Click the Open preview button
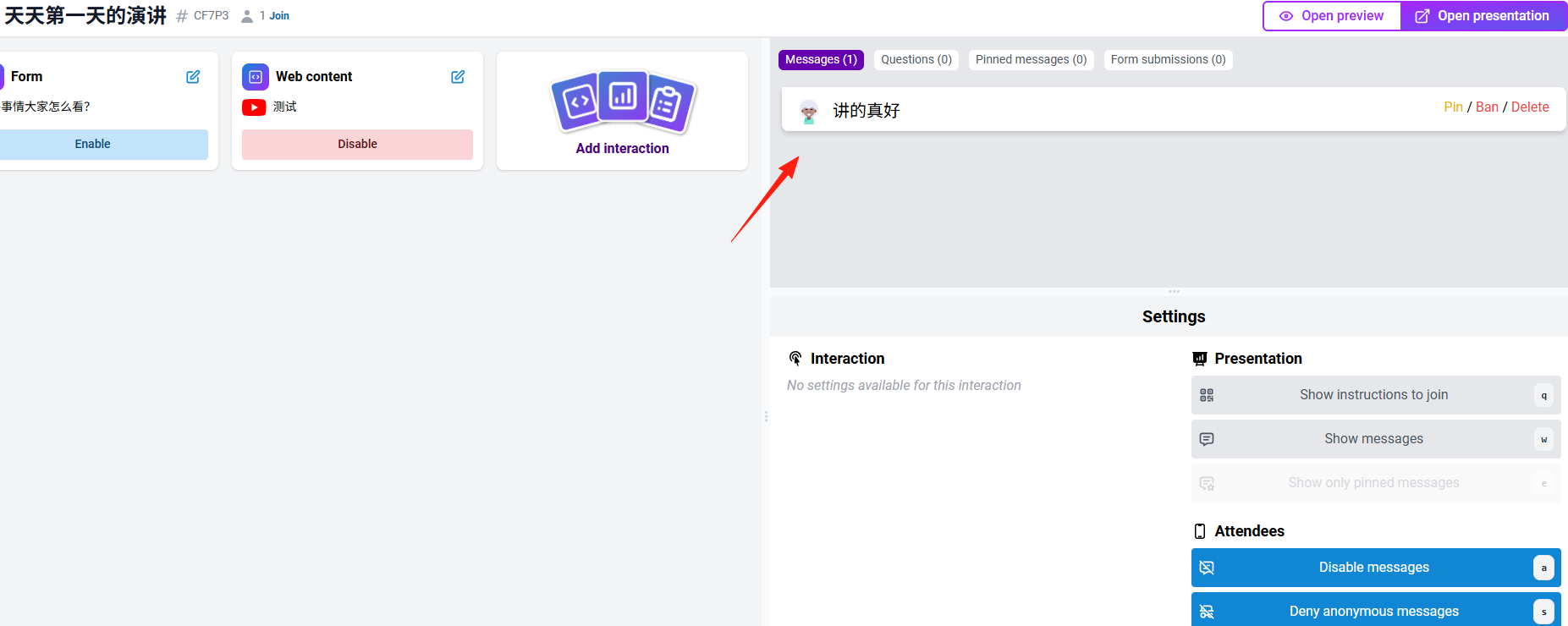 [1332, 16]
